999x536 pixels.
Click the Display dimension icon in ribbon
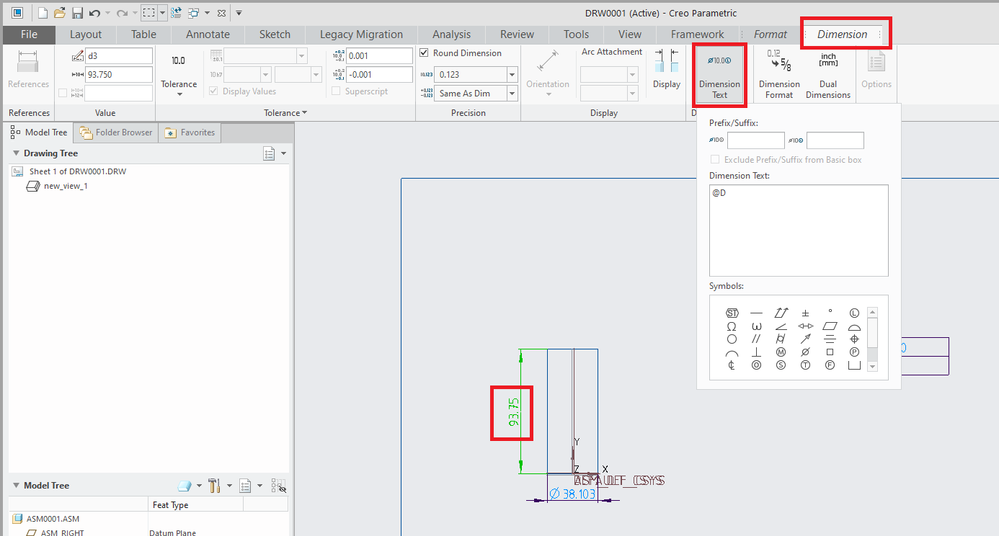click(666, 71)
